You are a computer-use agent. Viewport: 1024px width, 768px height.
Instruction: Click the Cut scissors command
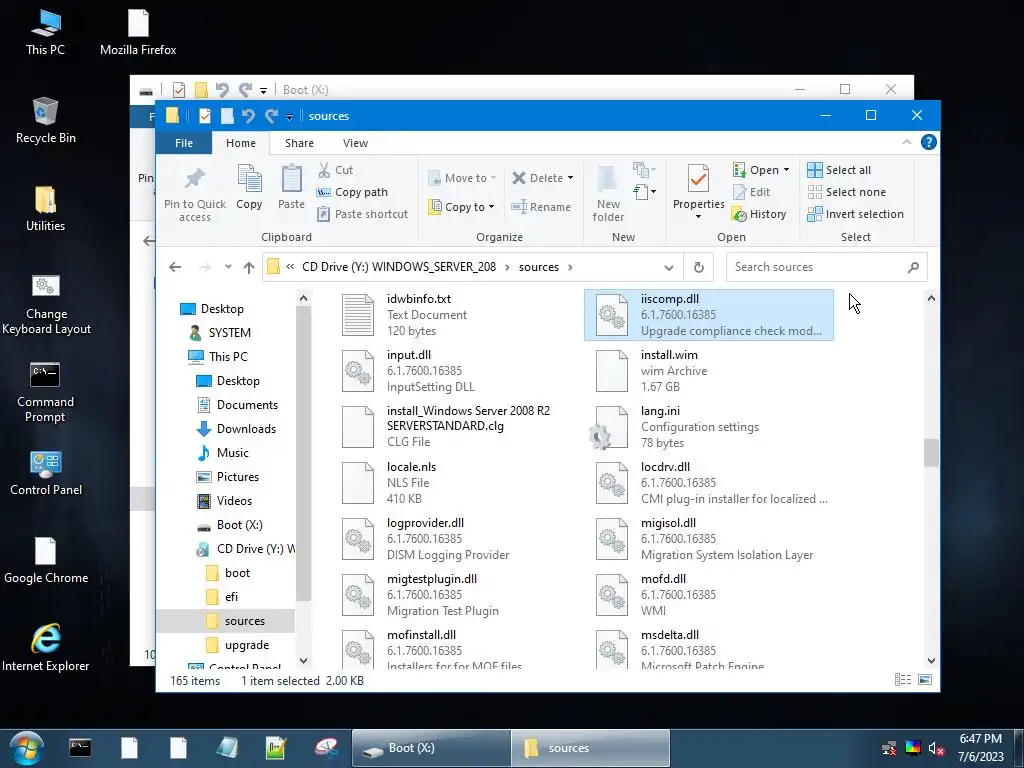(336, 170)
